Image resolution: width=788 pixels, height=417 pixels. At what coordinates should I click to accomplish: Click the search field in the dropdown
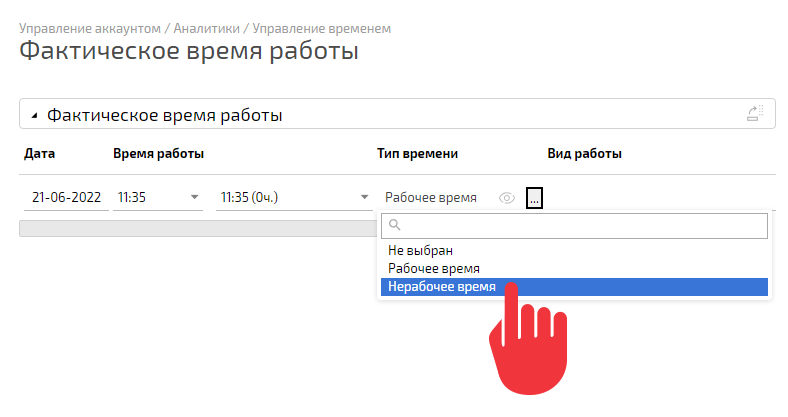point(574,226)
